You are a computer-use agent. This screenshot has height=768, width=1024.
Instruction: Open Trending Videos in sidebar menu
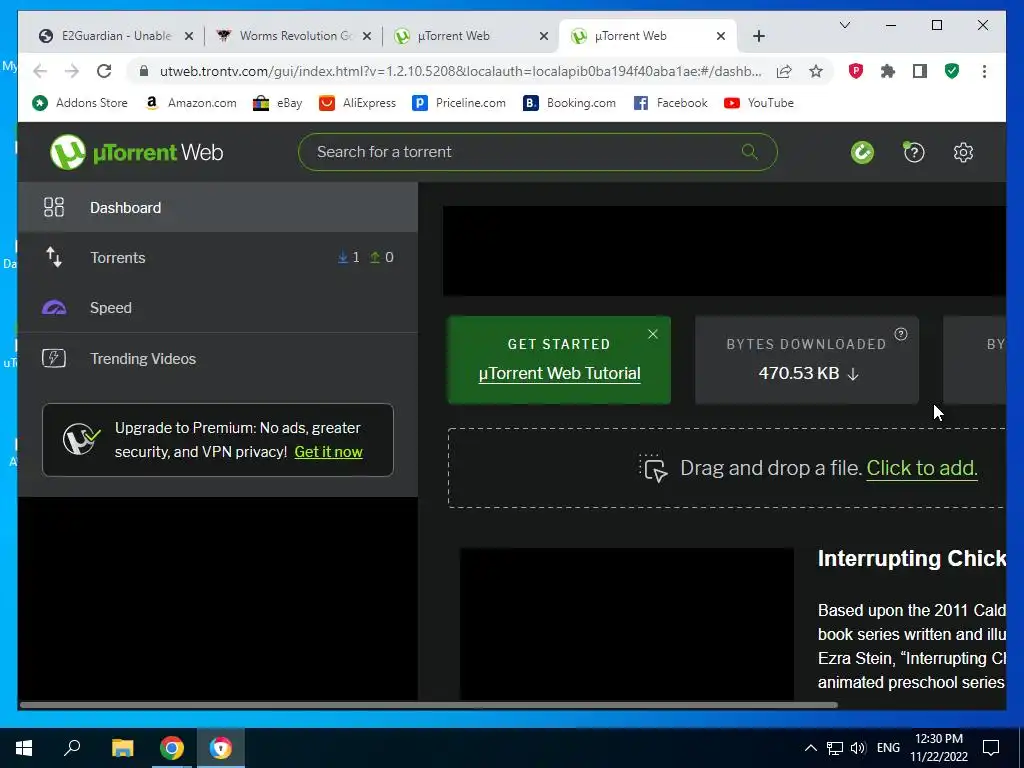[217, 358]
